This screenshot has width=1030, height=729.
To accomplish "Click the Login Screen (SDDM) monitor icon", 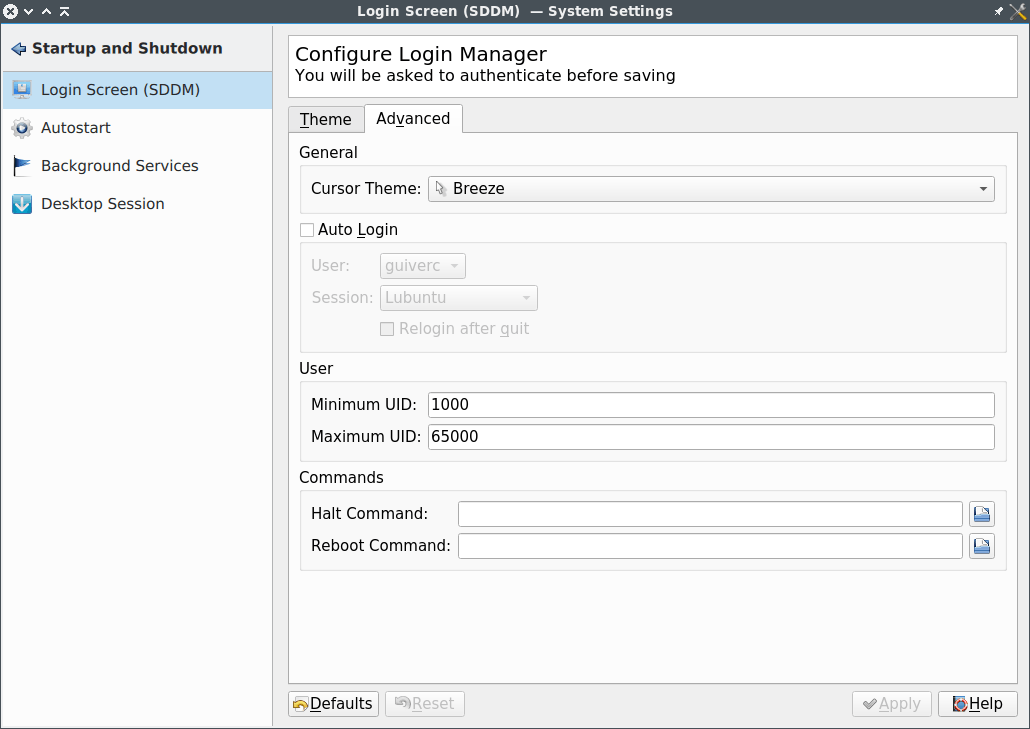I will coord(22,90).
